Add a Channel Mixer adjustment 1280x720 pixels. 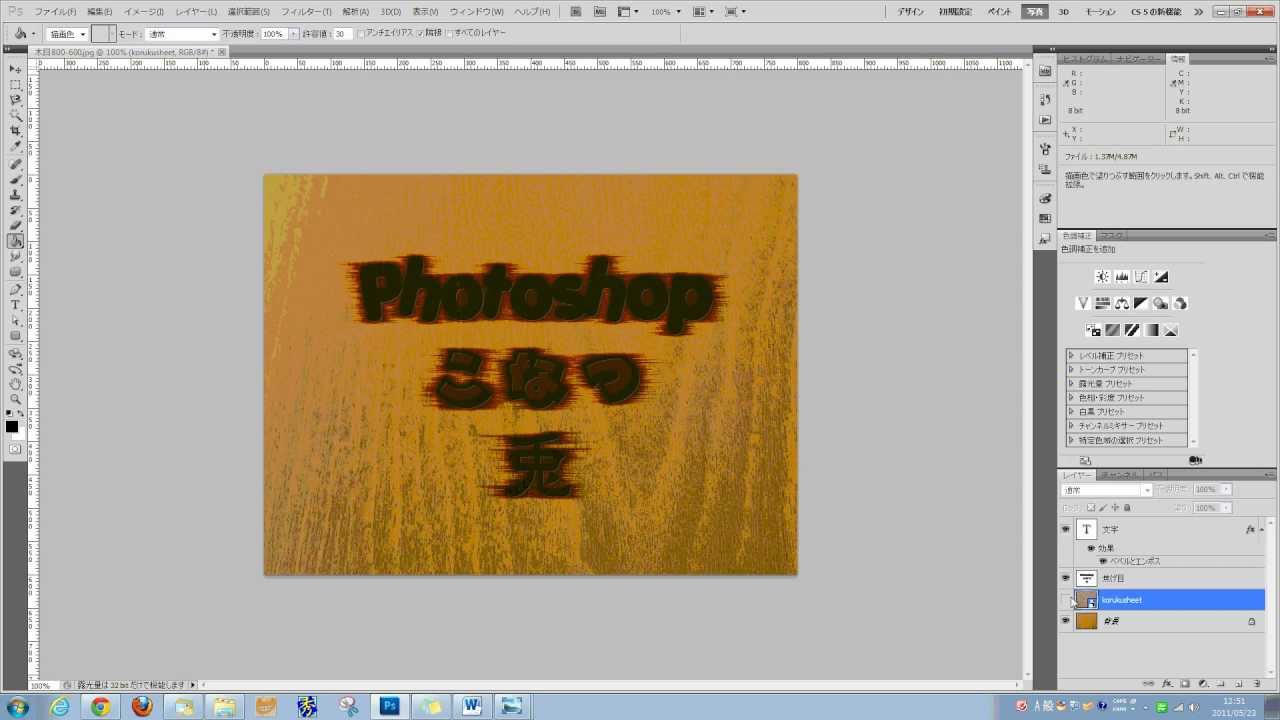pyautogui.click(x=1180, y=303)
